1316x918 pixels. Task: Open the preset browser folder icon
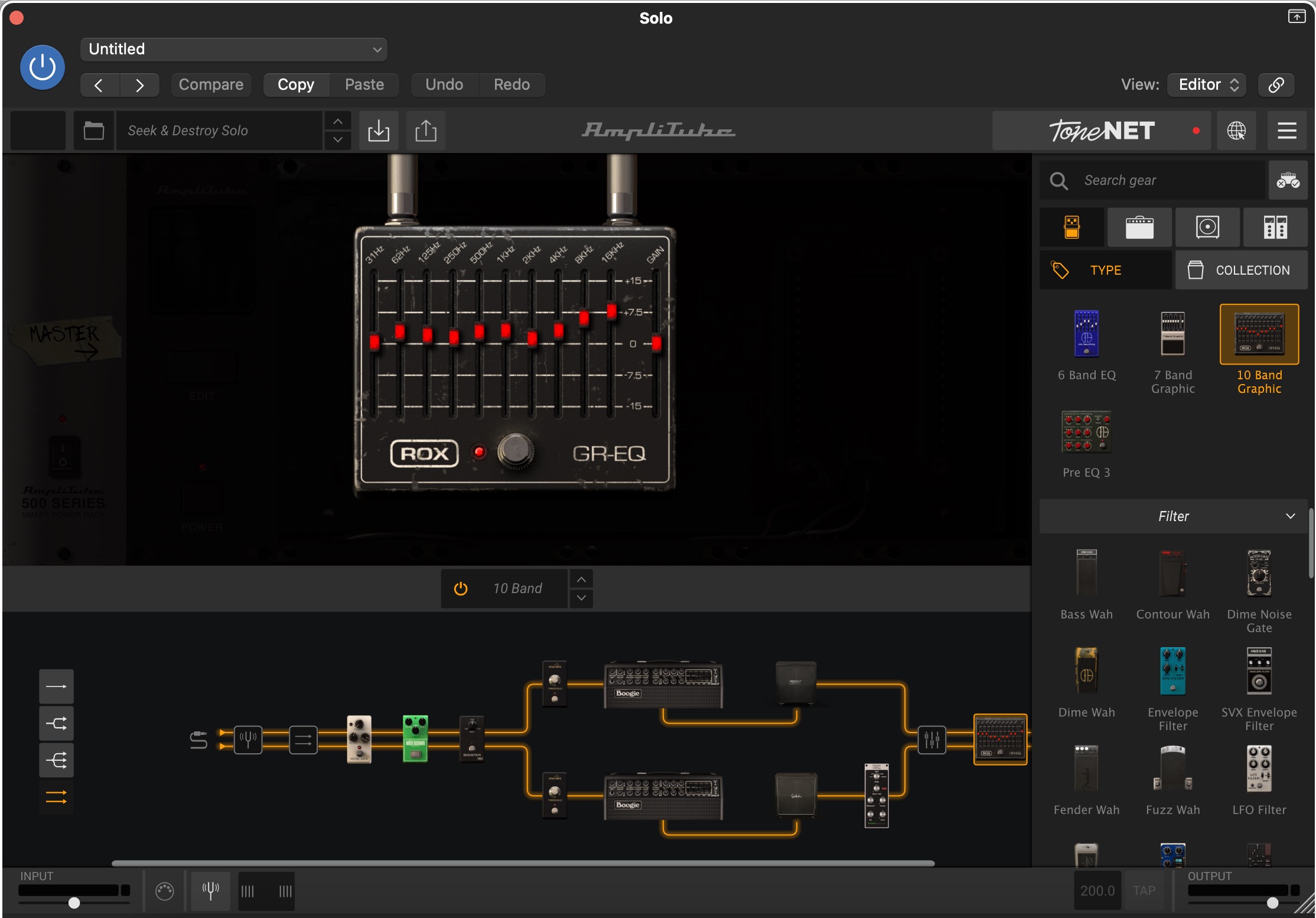(93, 131)
